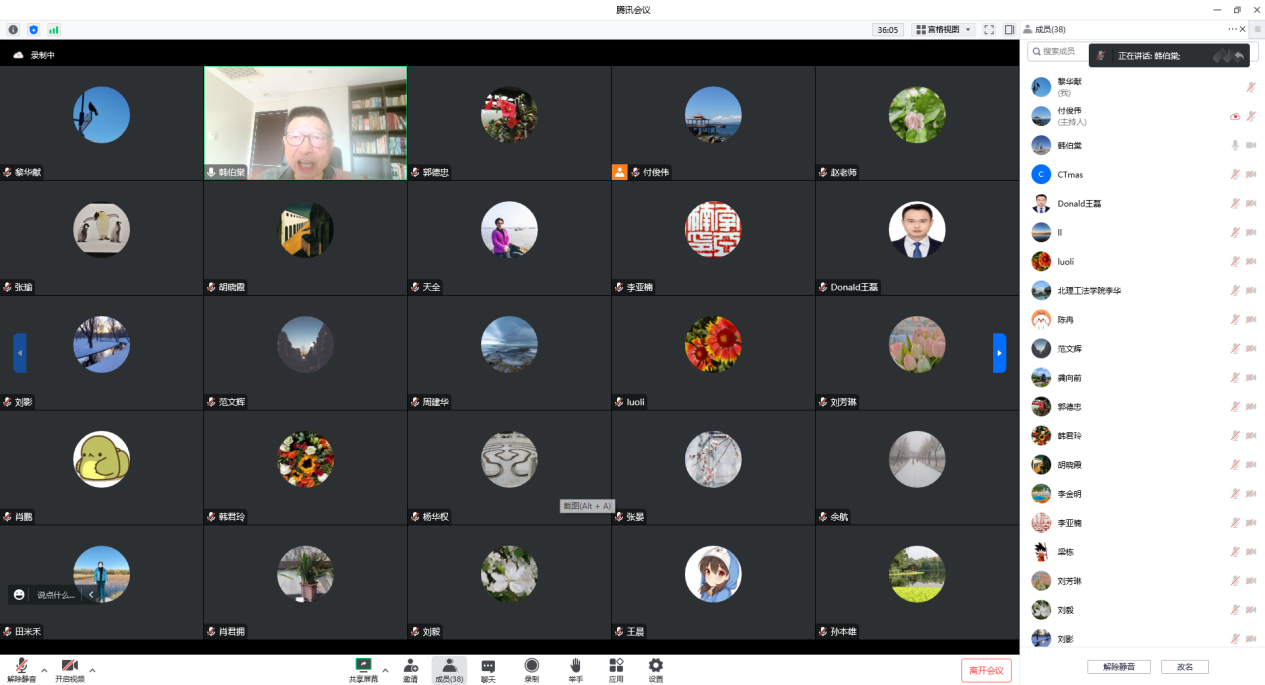
Task: Toggle the side panel layout icon
Action: (x=1009, y=30)
